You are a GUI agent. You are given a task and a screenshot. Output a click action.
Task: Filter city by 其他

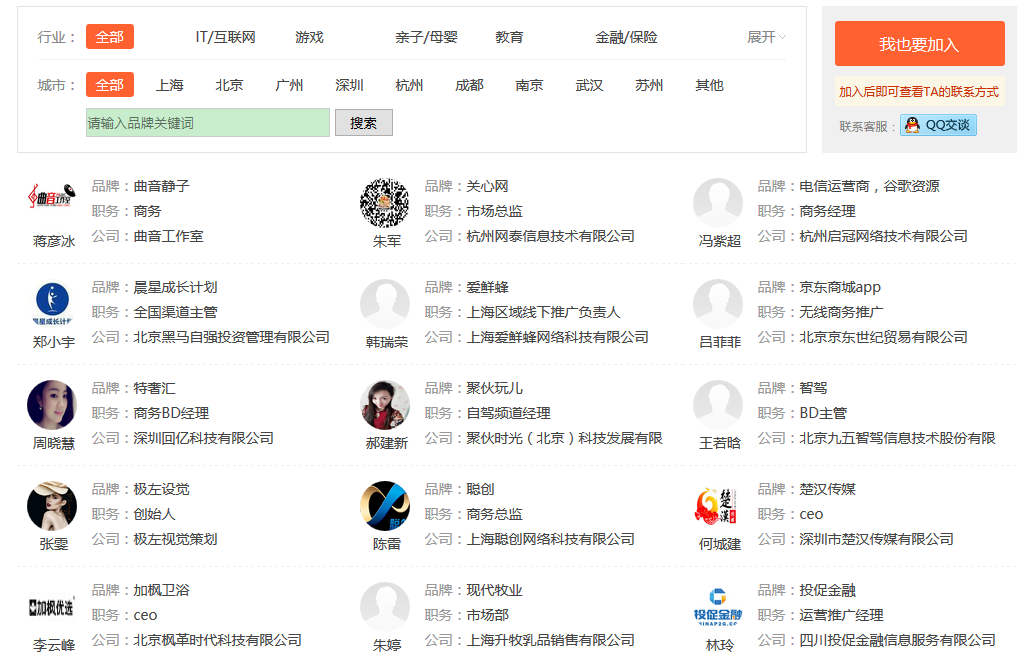pos(709,85)
